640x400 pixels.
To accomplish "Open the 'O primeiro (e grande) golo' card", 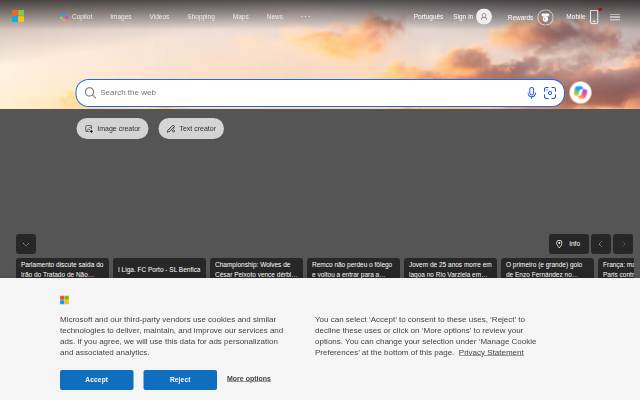I will (547, 268).
